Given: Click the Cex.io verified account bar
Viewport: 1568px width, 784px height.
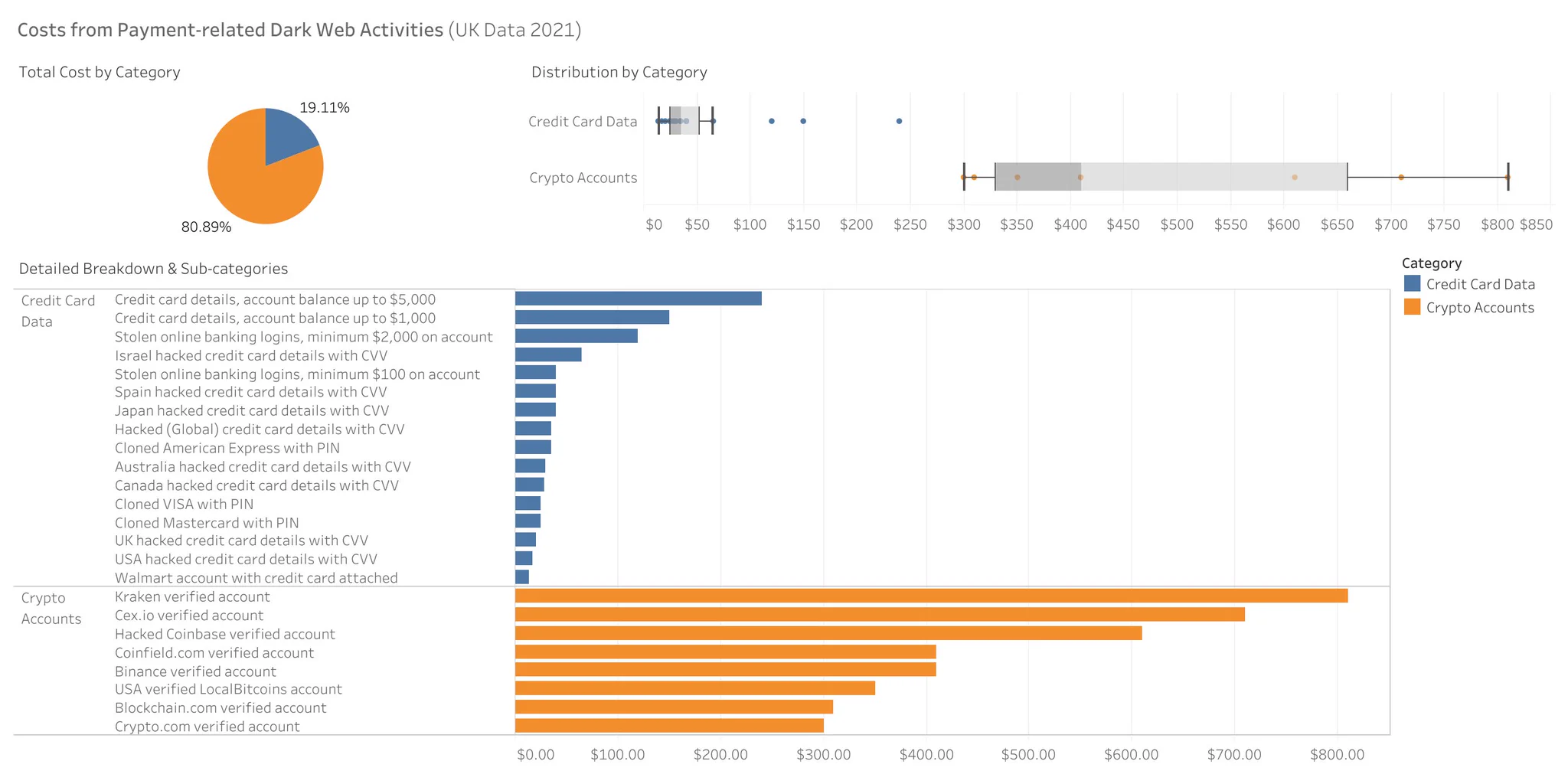Looking at the screenshot, I should pyautogui.click(x=880, y=614).
